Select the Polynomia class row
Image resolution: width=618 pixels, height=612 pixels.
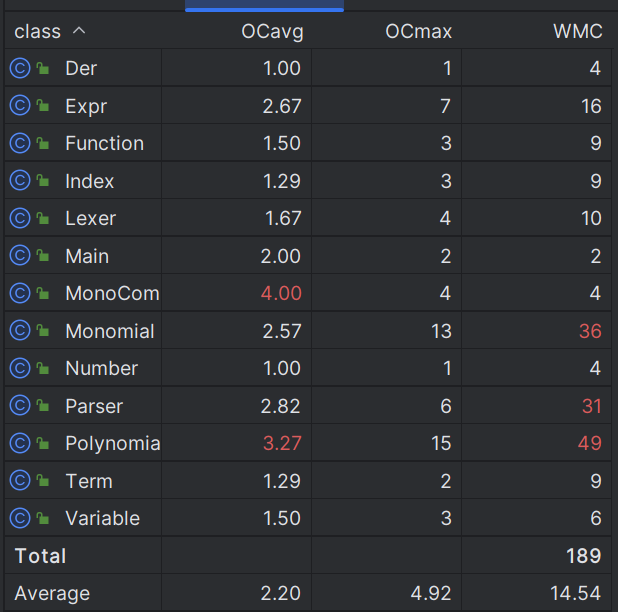308,443
